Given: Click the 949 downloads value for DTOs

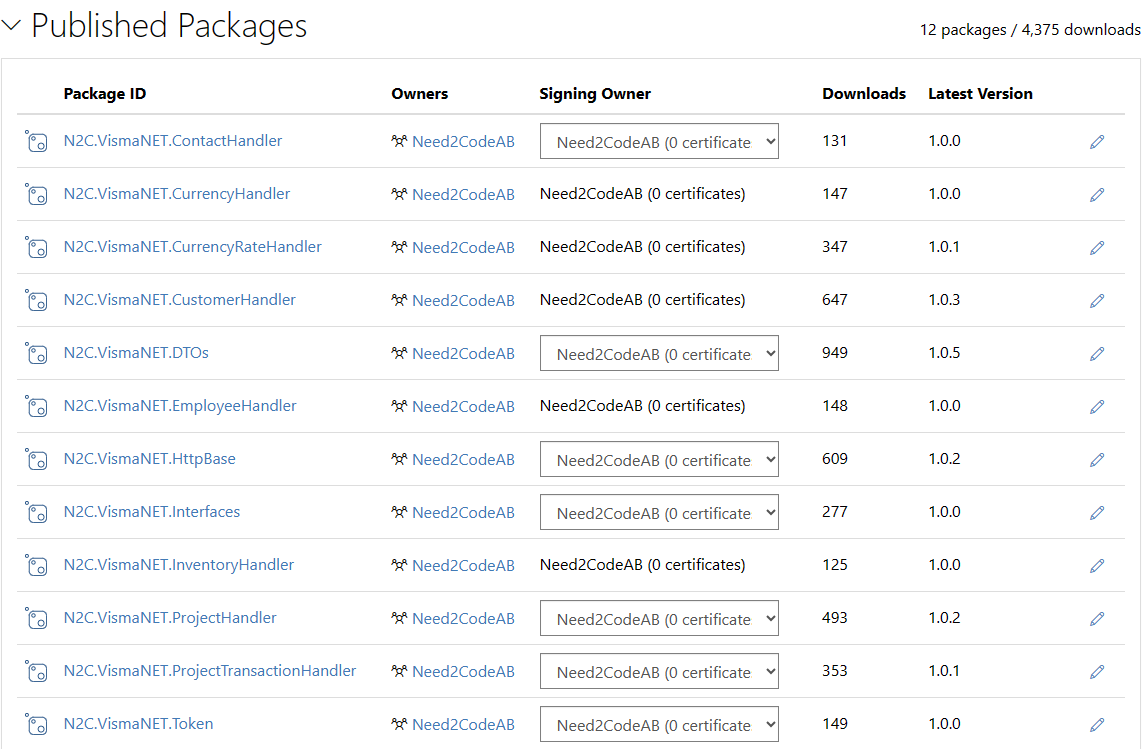Looking at the screenshot, I should (835, 353).
